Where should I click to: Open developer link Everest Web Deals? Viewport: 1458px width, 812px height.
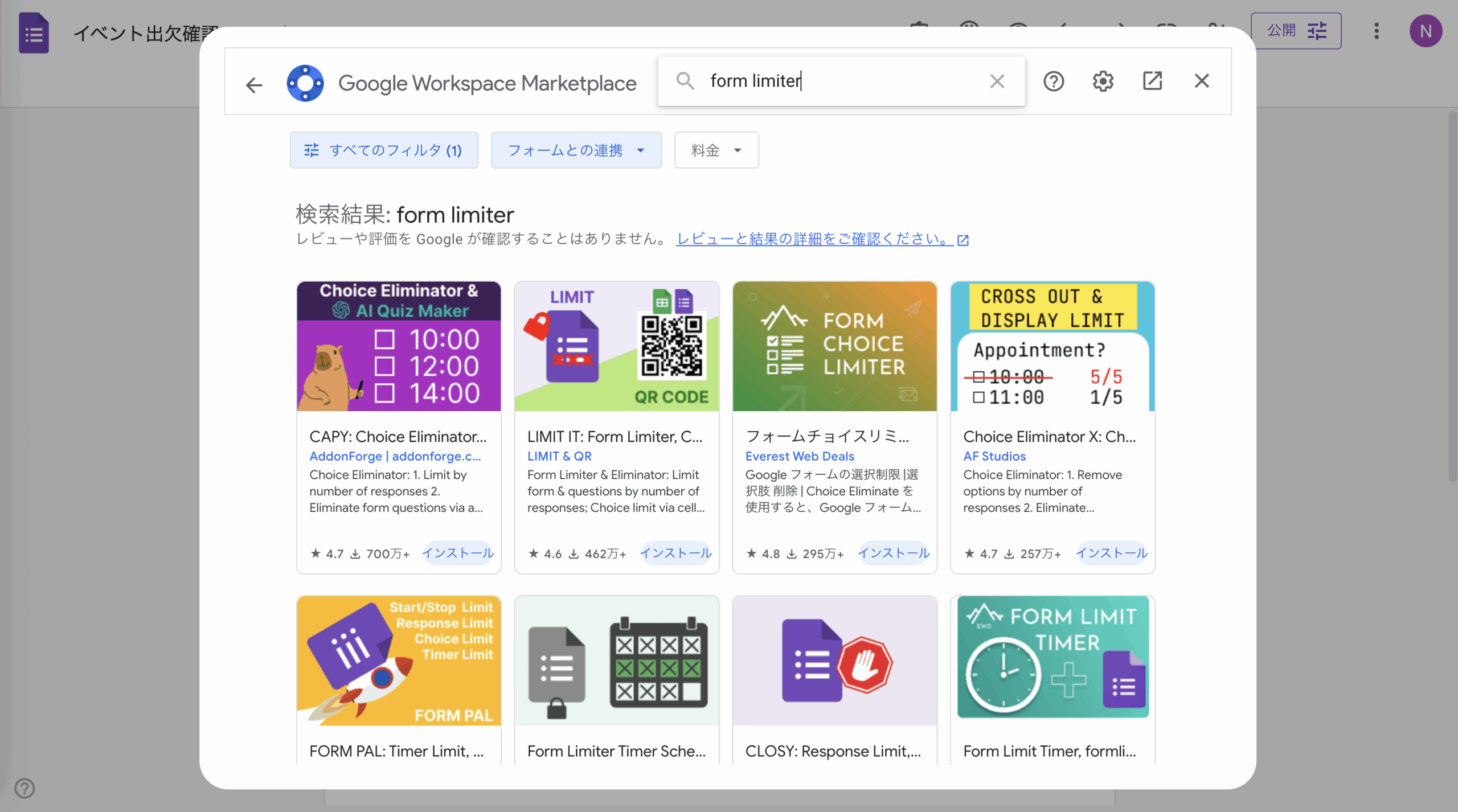point(800,456)
